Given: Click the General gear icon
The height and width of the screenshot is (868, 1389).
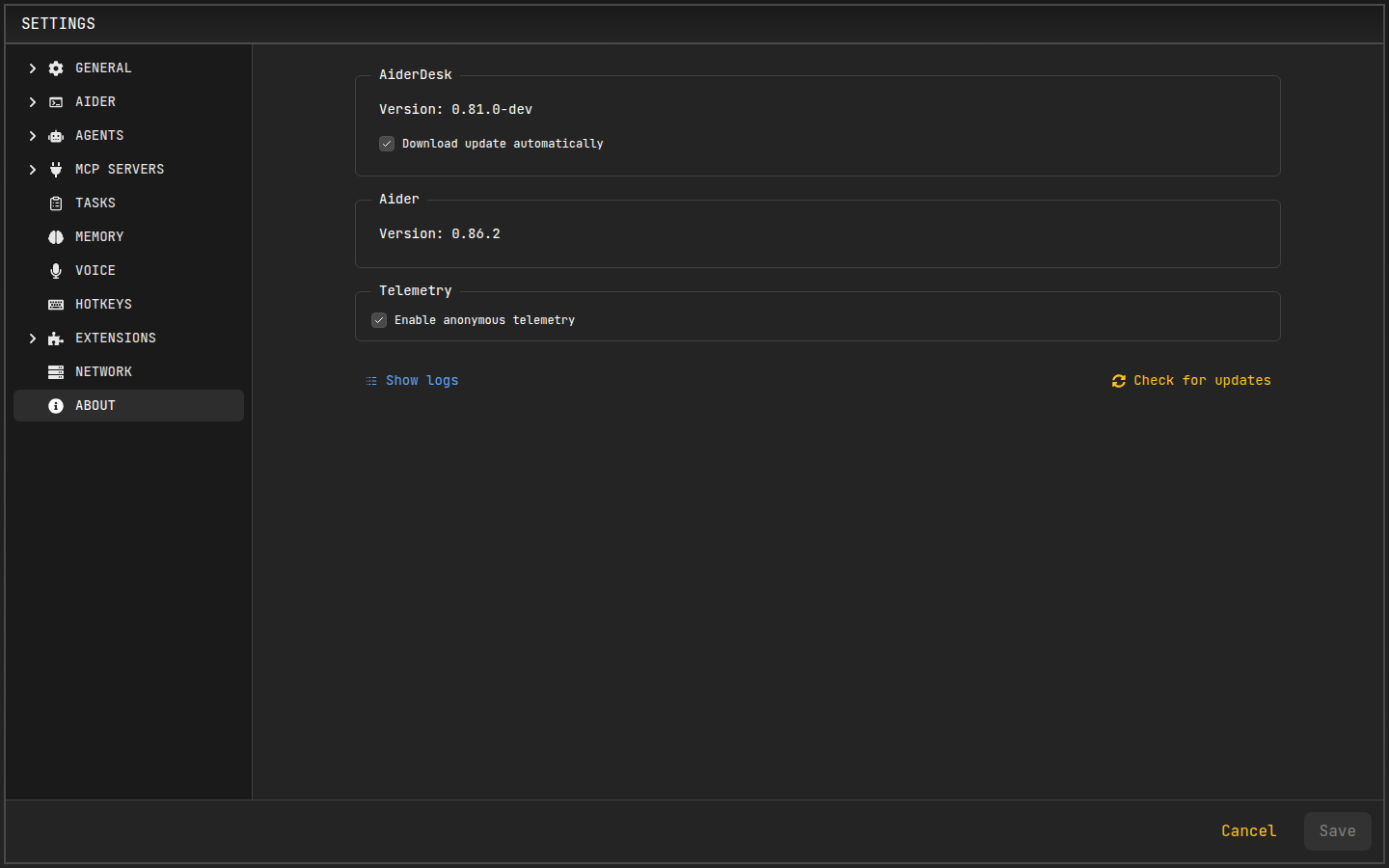Looking at the screenshot, I should [x=56, y=68].
